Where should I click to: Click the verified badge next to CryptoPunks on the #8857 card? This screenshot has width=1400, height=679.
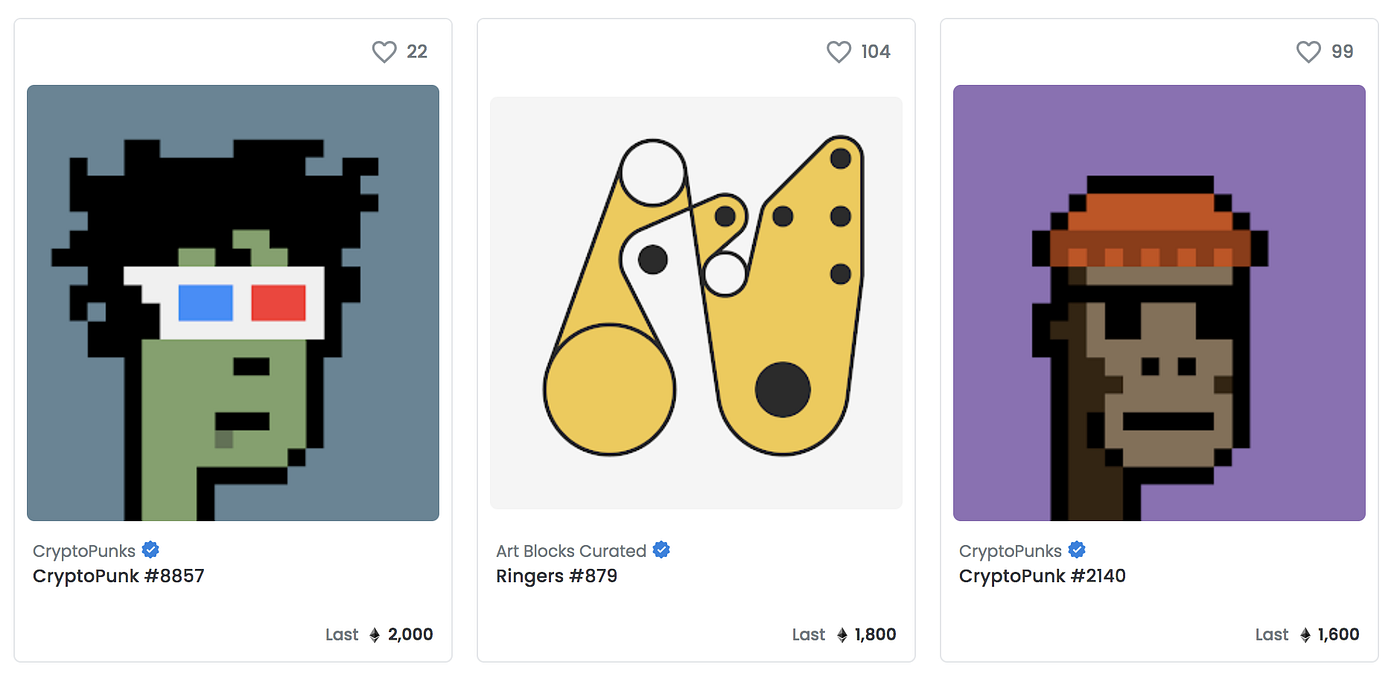151,550
